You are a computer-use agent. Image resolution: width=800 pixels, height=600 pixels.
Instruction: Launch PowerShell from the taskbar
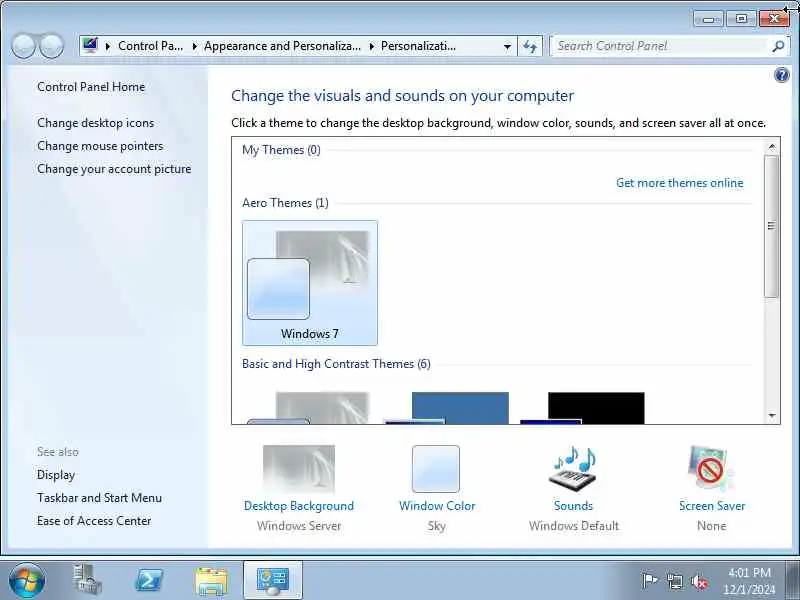[x=149, y=580]
